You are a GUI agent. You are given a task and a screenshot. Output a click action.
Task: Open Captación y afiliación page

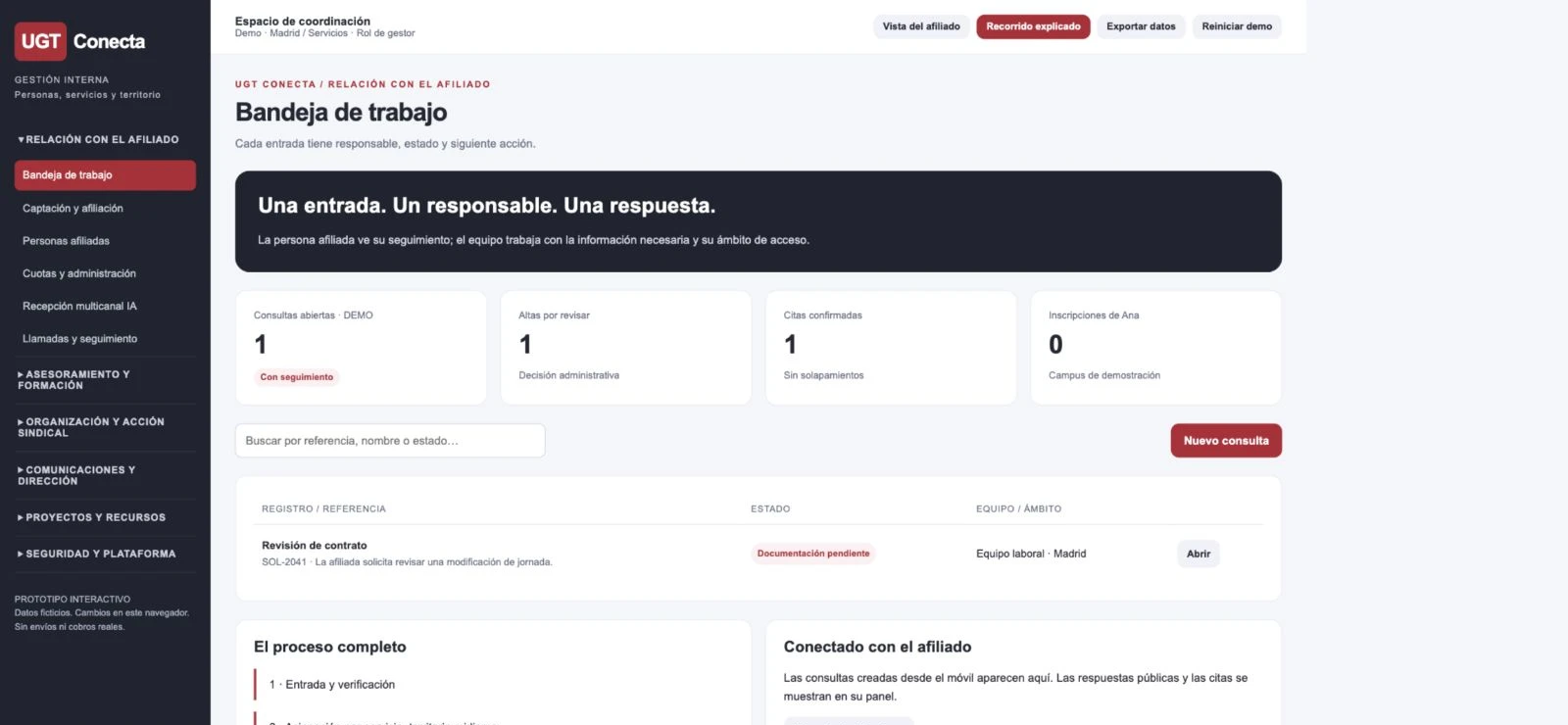pos(105,208)
